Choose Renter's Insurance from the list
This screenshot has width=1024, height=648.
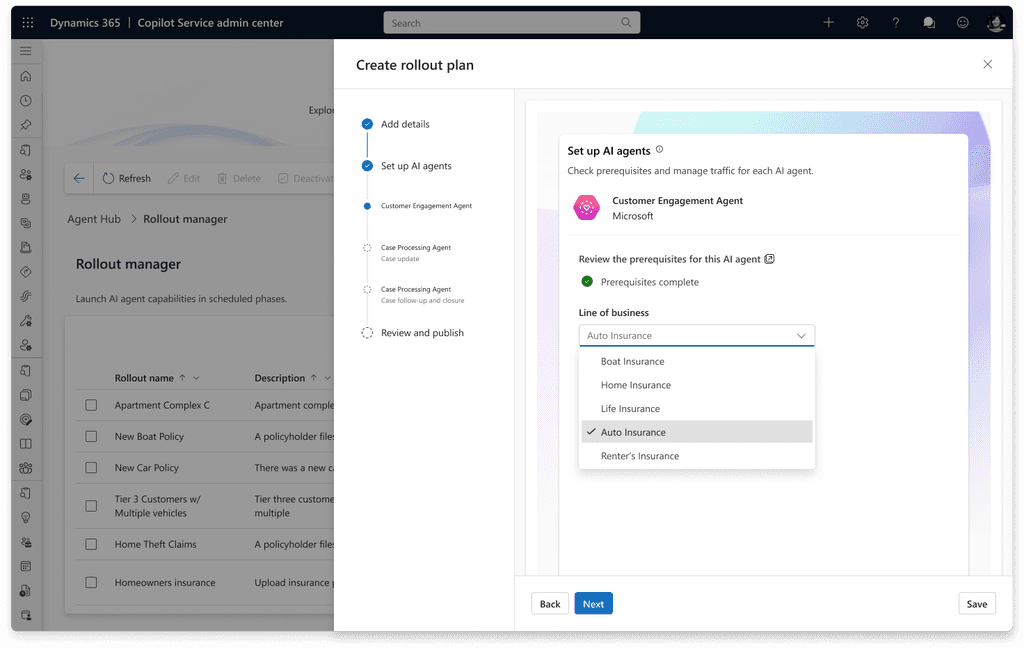(x=697, y=456)
